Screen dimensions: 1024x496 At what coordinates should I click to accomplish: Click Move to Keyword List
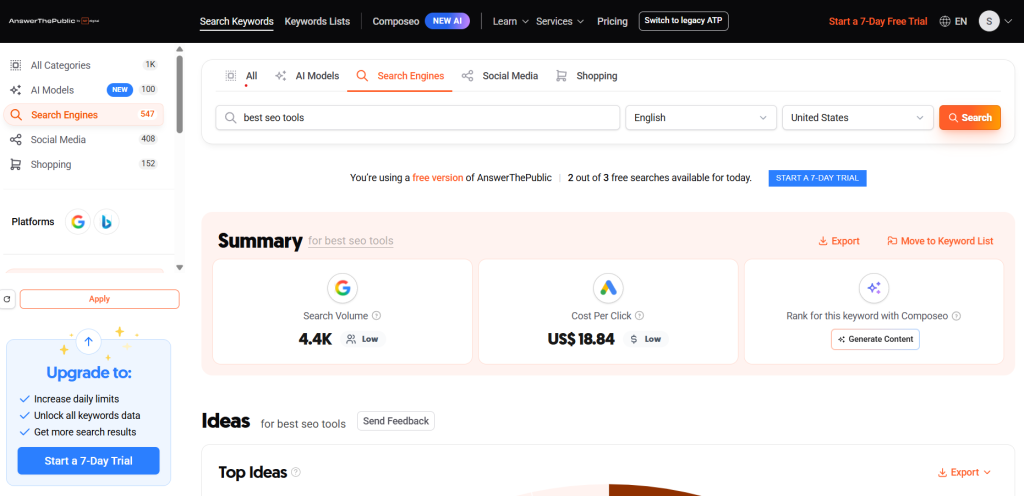tap(940, 241)
